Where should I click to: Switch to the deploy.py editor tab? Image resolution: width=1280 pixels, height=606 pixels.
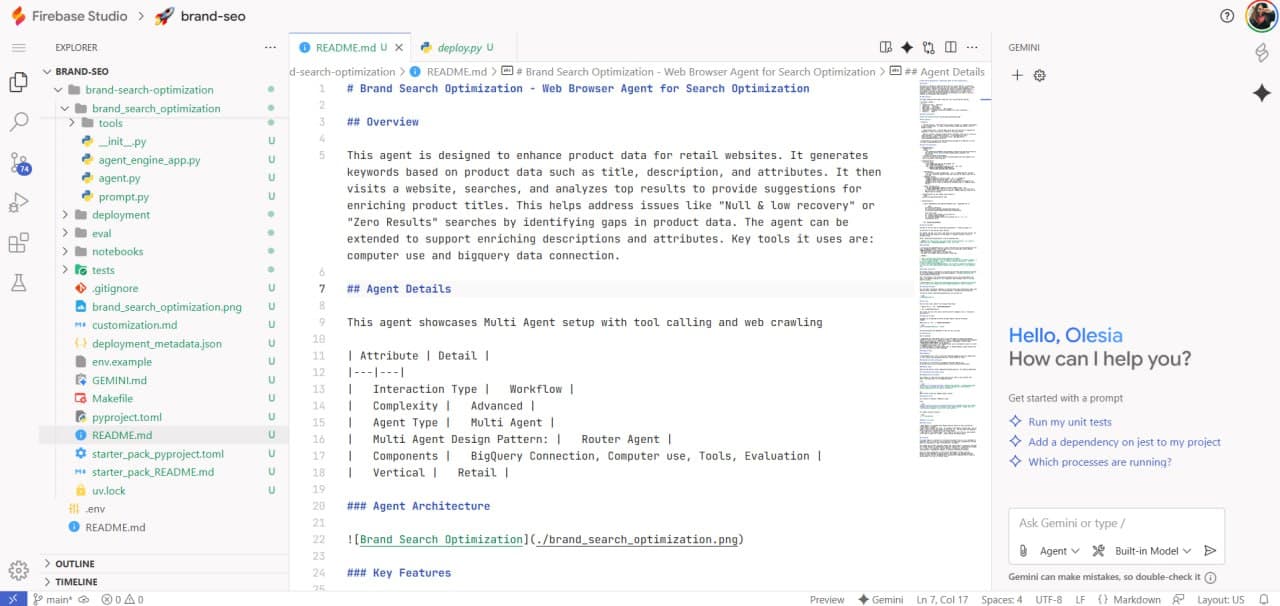point(459,47)
